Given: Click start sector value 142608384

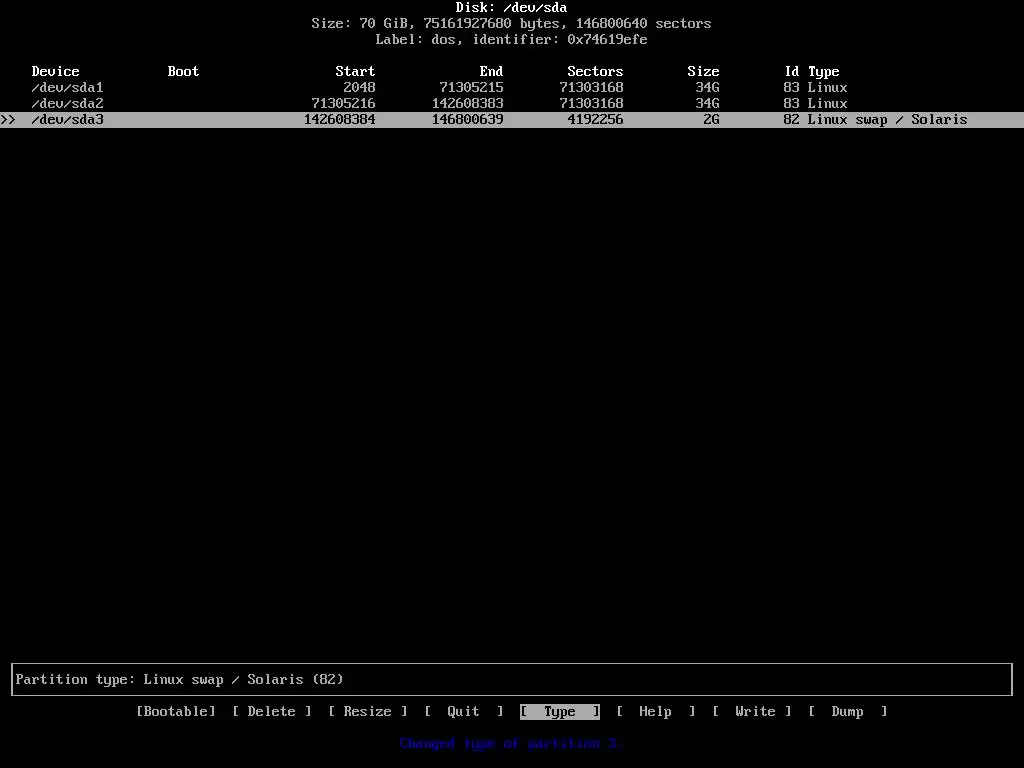Looking at the screenshot, I should click(340, 120).
